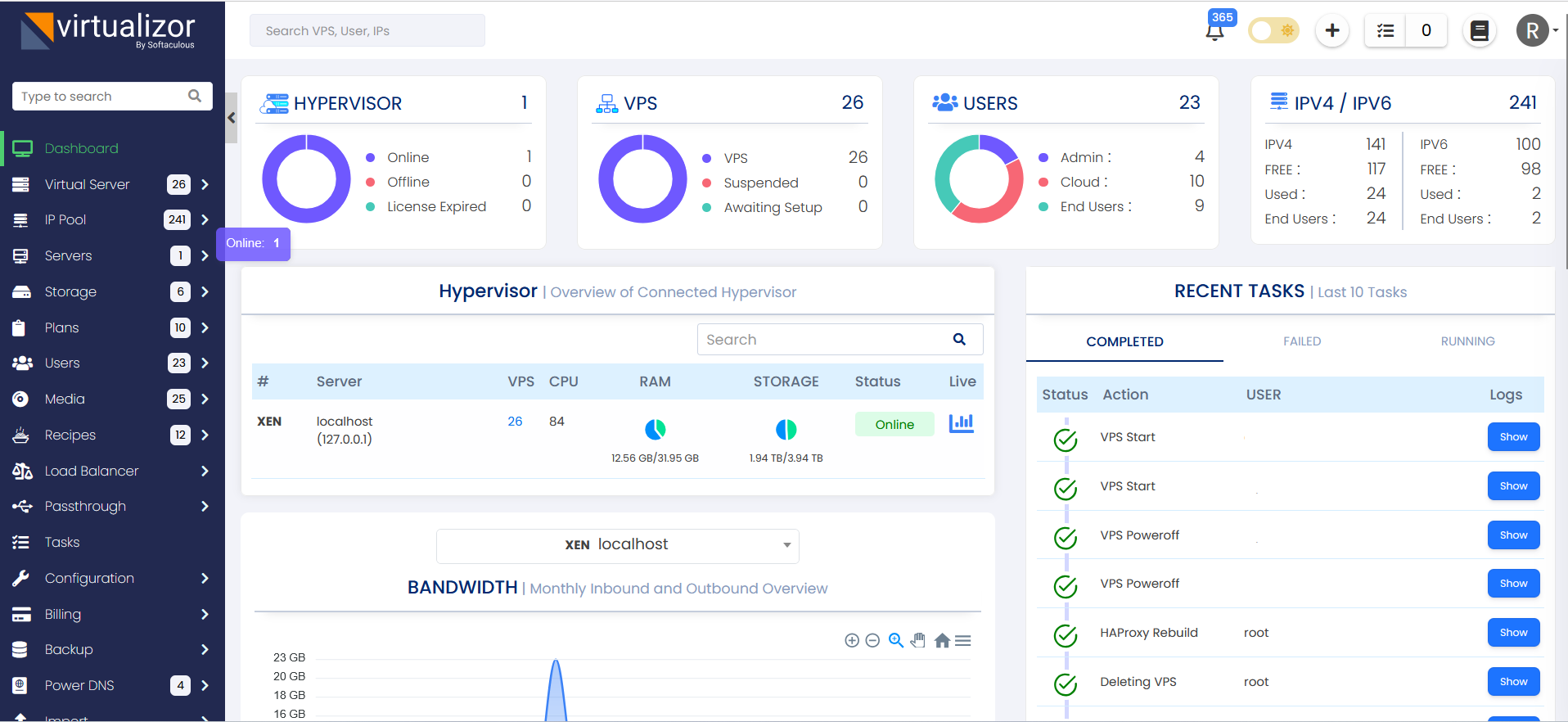Screen dimensions: 1568x722
Task: Select the chart selection zoom magnifier
Action: coord(896,640)
